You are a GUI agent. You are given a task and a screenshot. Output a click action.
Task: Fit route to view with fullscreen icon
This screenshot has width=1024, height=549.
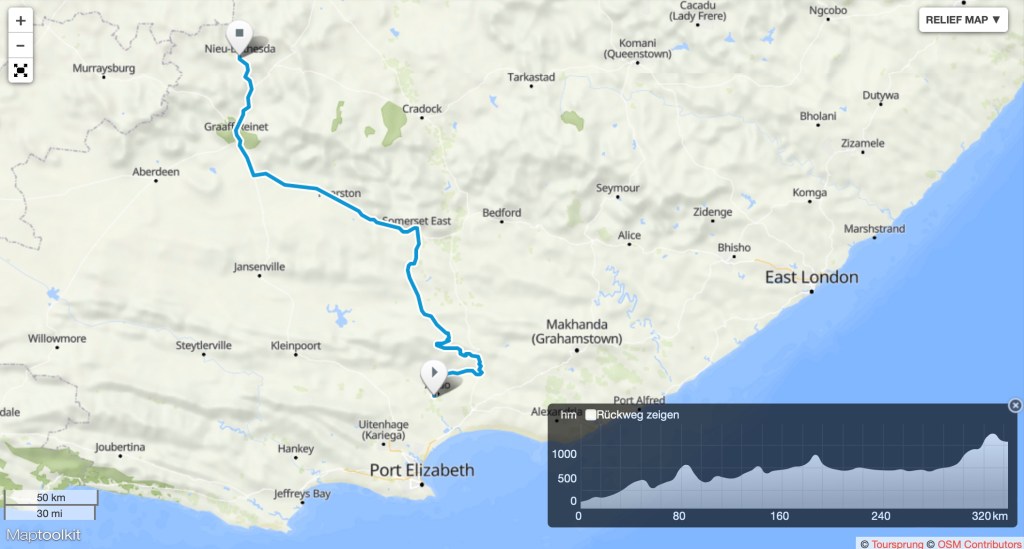tap(20, 71)
